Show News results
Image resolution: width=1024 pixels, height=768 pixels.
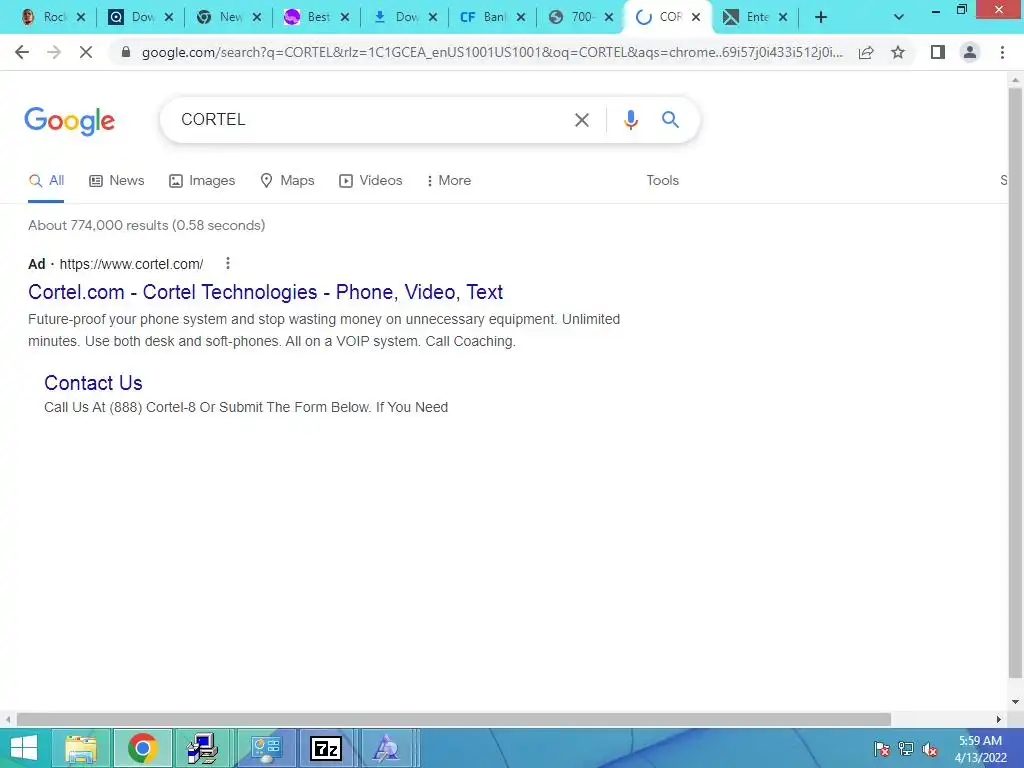pyautogui.click(x=117, y=180)
